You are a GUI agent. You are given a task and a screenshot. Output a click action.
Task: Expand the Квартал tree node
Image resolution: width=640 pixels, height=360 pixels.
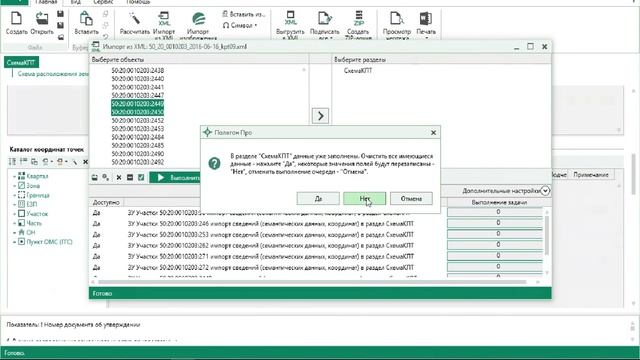click(14, 176)
